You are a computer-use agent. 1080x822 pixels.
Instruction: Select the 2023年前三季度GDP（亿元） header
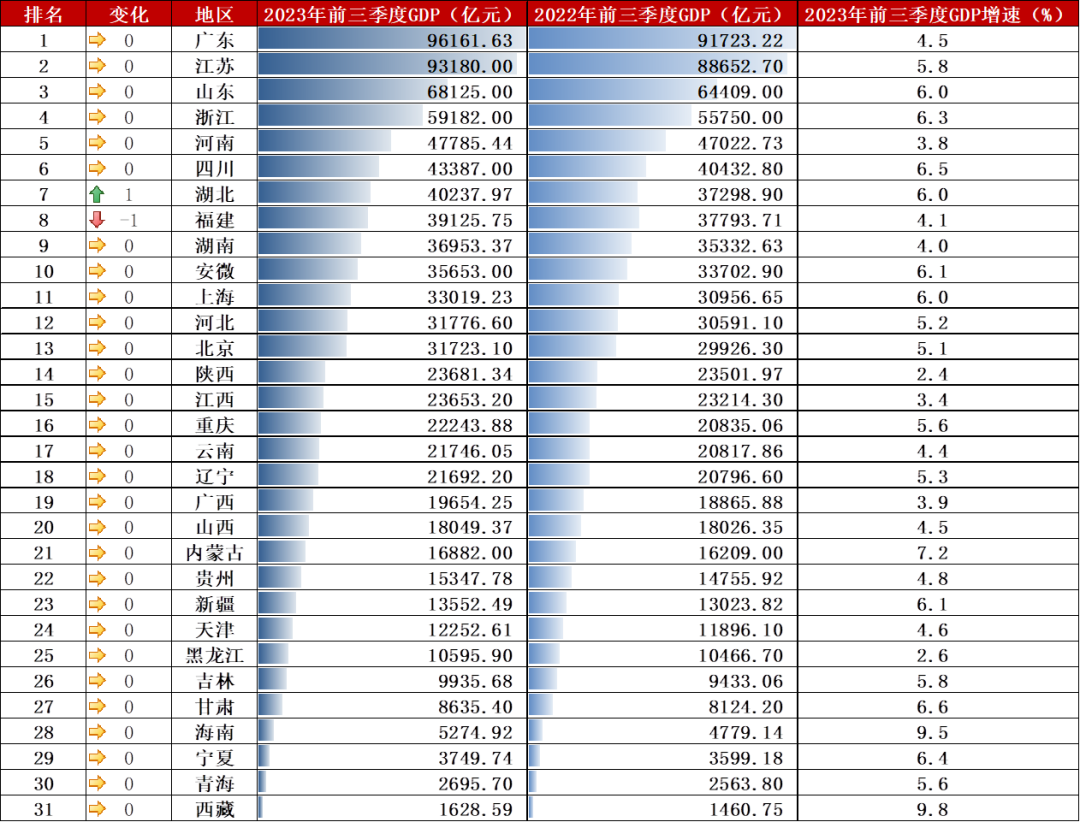point(393,14)
